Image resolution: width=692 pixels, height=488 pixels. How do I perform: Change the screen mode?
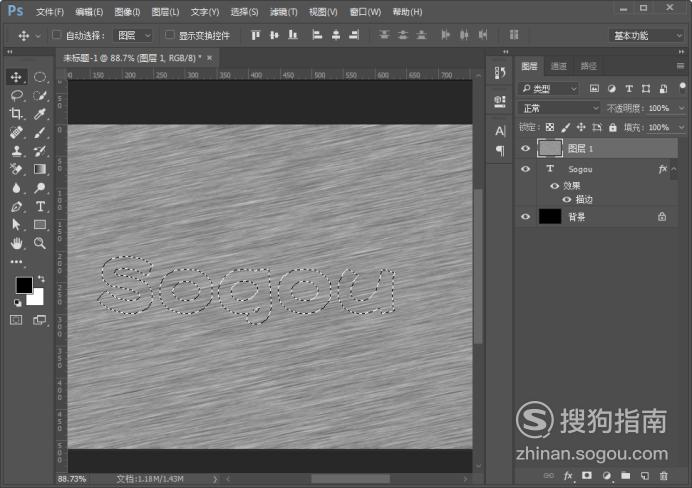click(x=40, y=320)
